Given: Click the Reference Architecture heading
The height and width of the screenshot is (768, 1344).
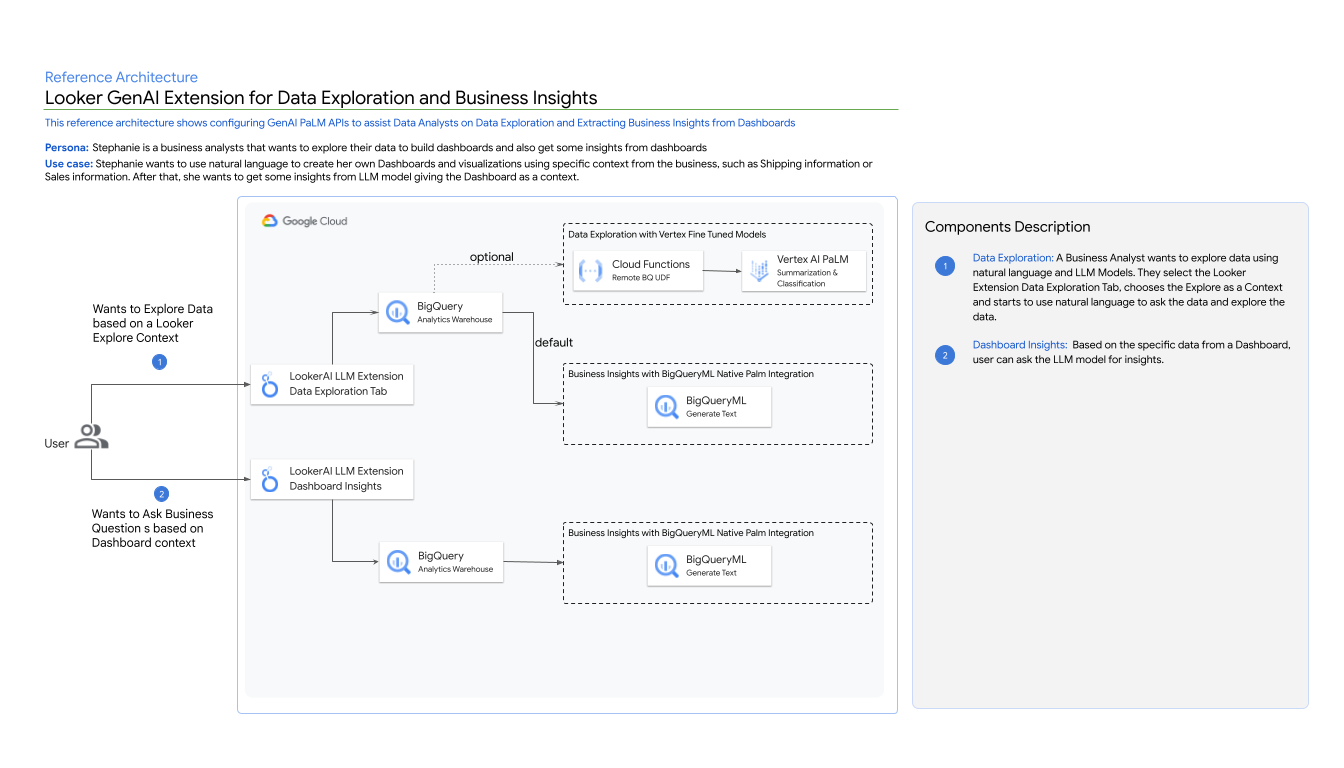Looking at the screenshot, I should [x=121, y=77].
